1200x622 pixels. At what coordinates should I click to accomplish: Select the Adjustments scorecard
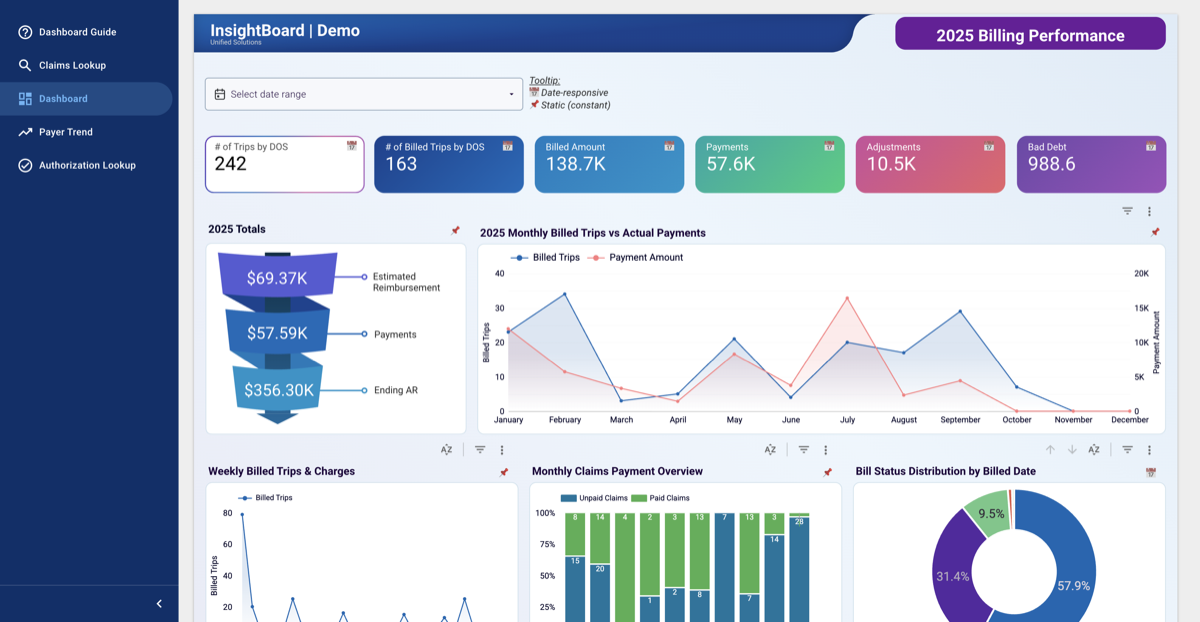[x=930, y=164]
